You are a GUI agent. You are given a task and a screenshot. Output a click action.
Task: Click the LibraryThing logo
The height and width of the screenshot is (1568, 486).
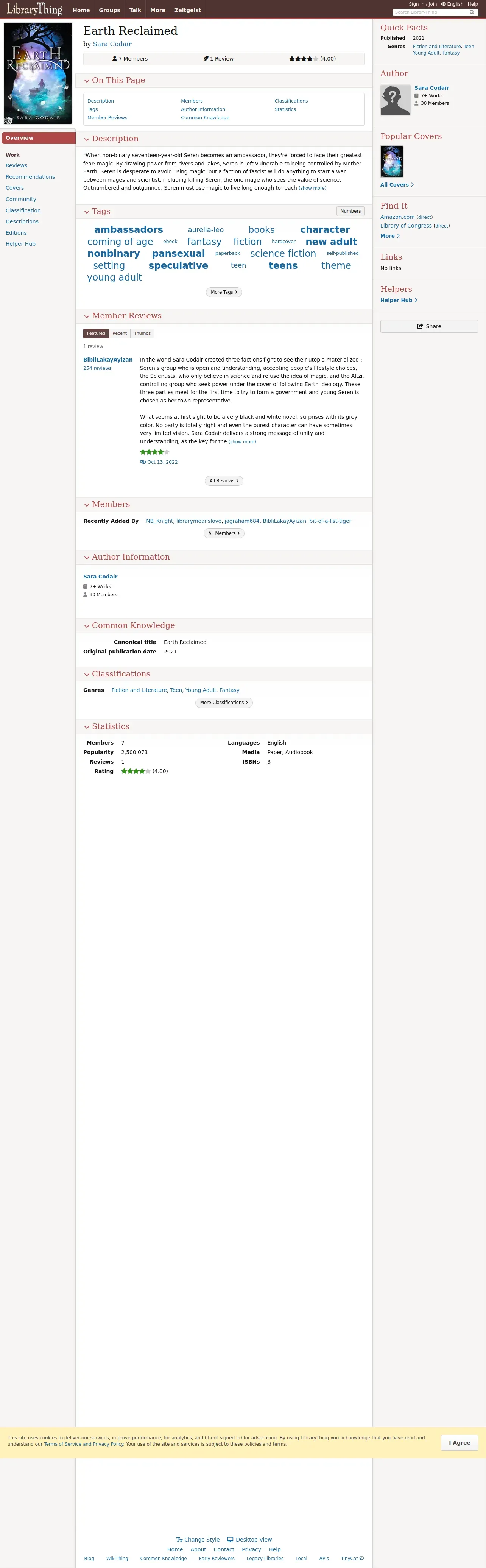click(x=35, y=9)
